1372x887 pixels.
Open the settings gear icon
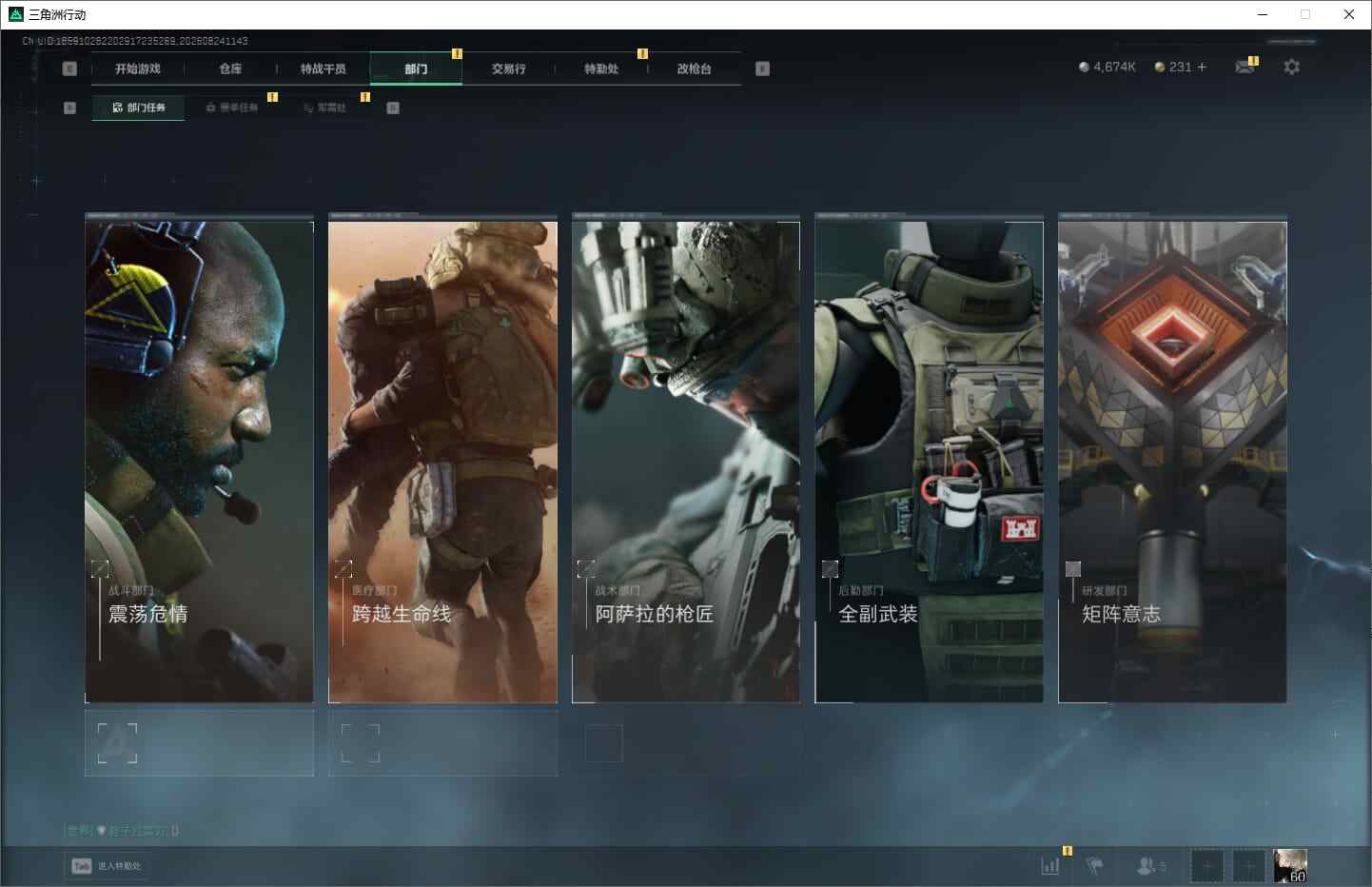[1291, 67]
